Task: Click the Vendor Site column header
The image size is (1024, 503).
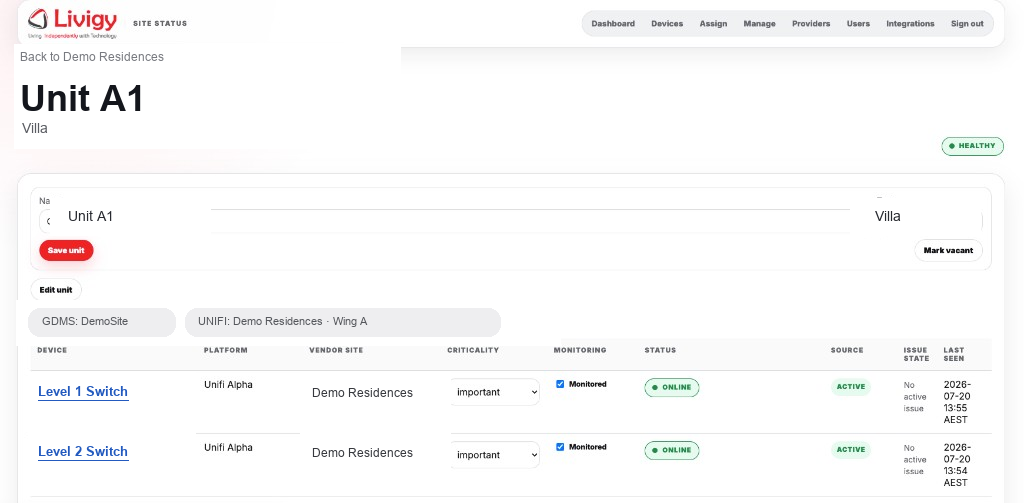Action: click(336, 350)
